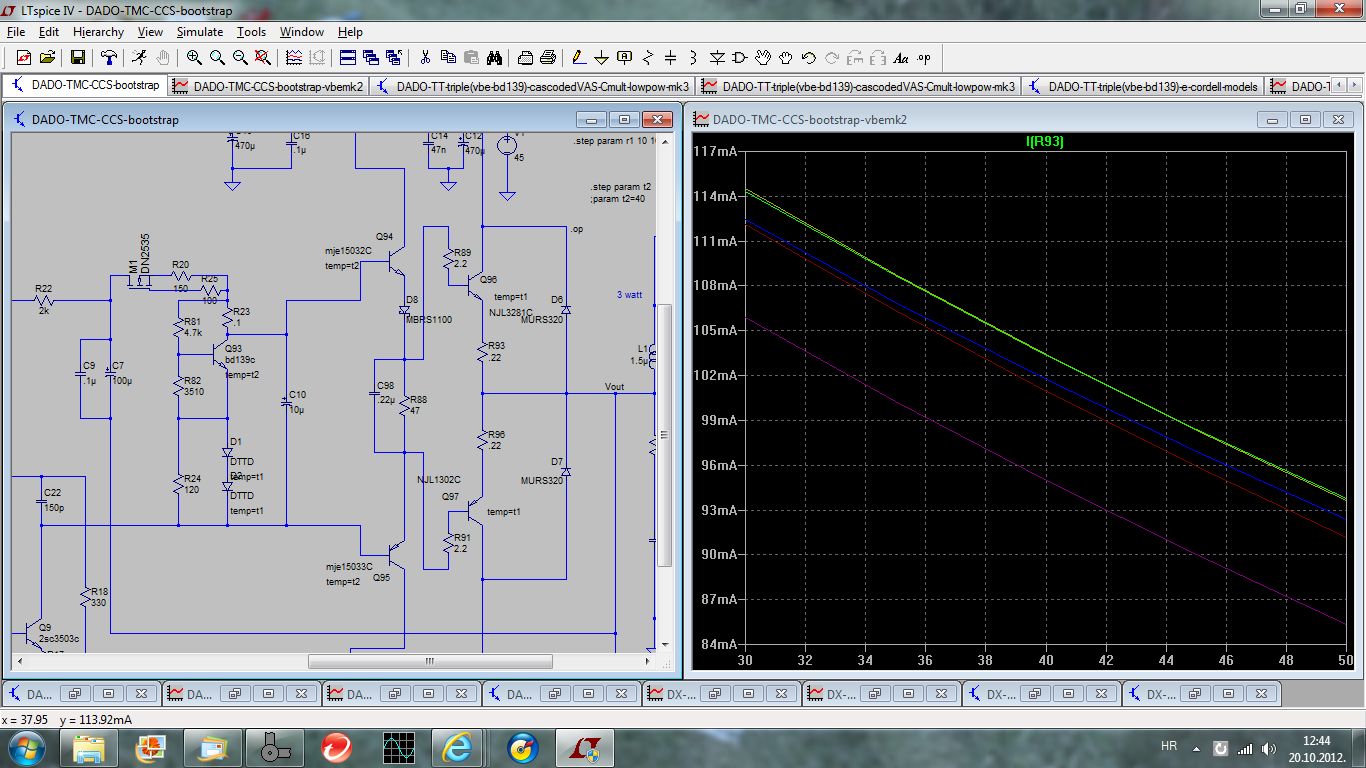Viewport: 1366px width, 768px height.
Task: Click the New Schematic toolbar icon
Action: 23,58
